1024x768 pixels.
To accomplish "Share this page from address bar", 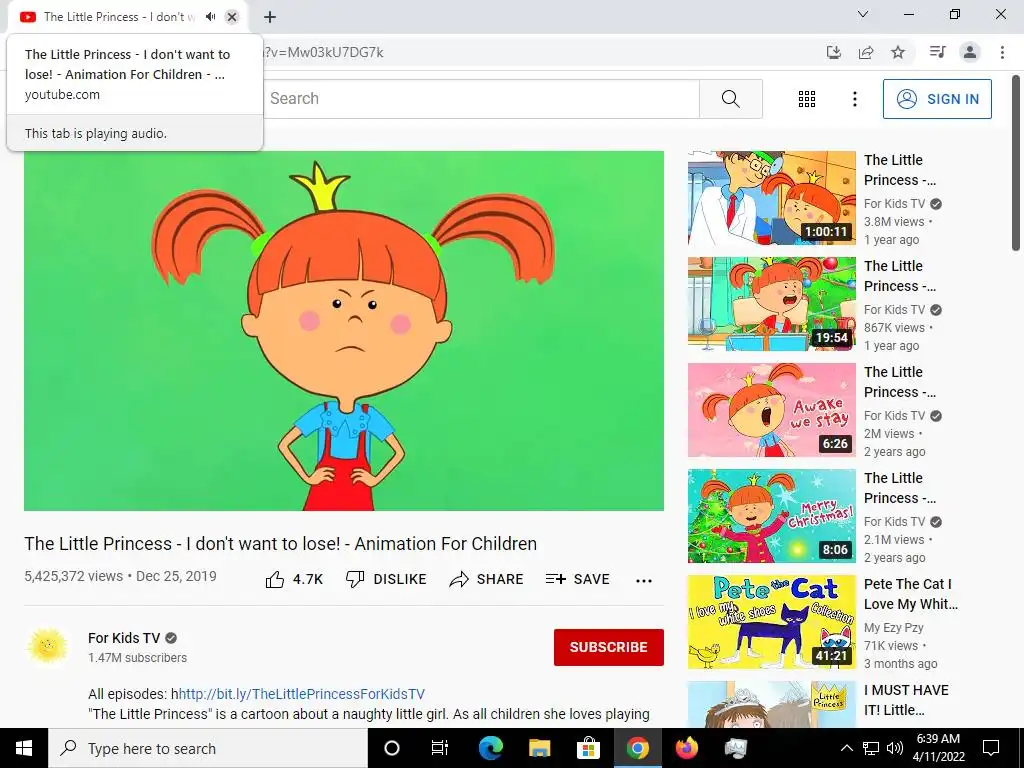I will (x=866, y=52).
